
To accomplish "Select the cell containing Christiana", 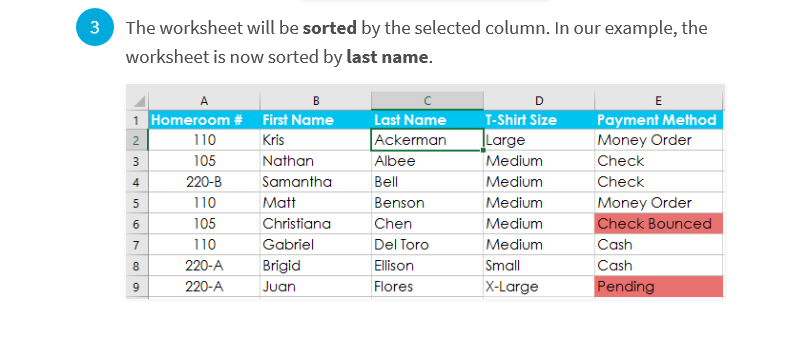I will pos(316,224).
